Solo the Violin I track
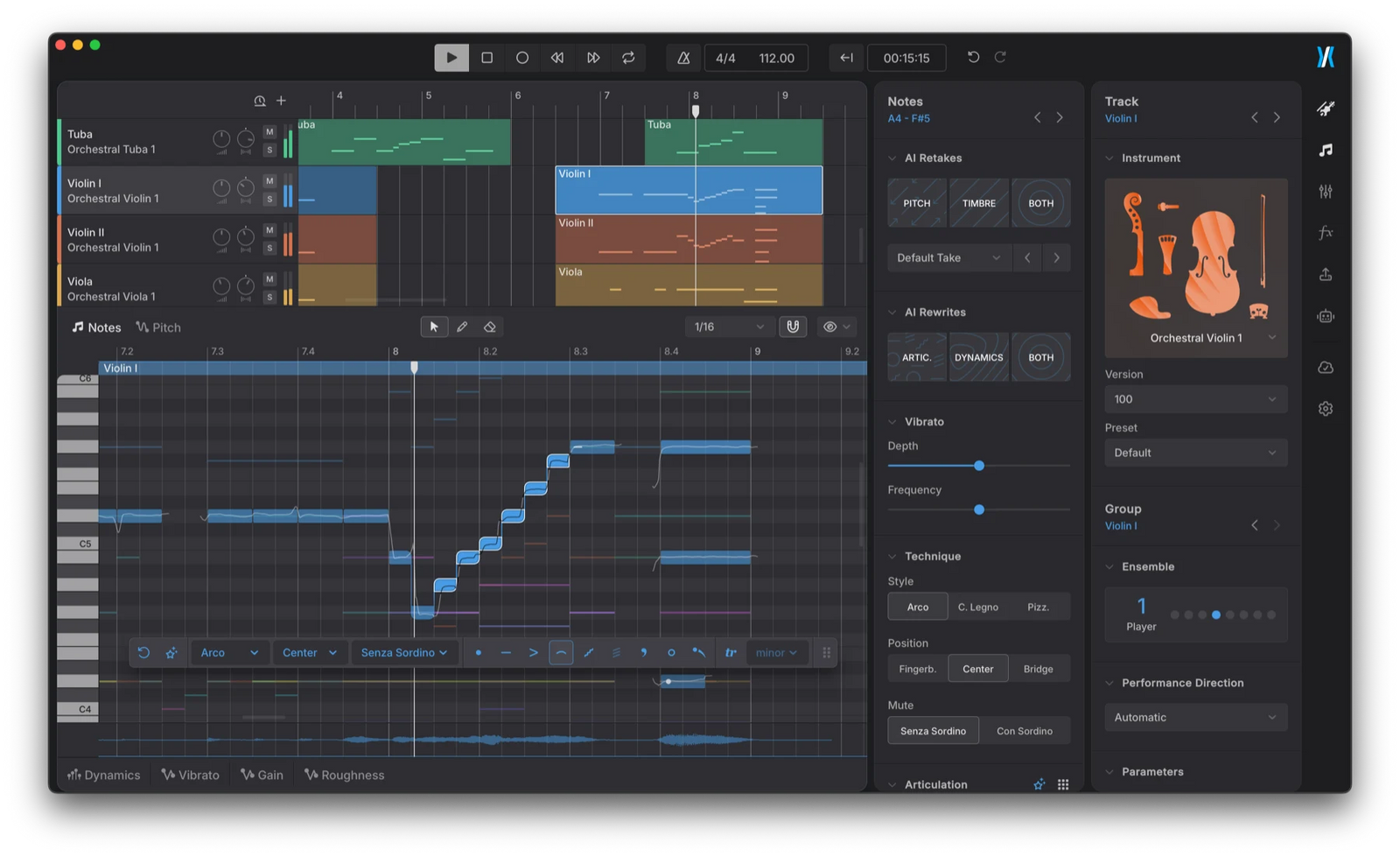This screenshot has height=857, width=1400. click(x=269, y=200)
